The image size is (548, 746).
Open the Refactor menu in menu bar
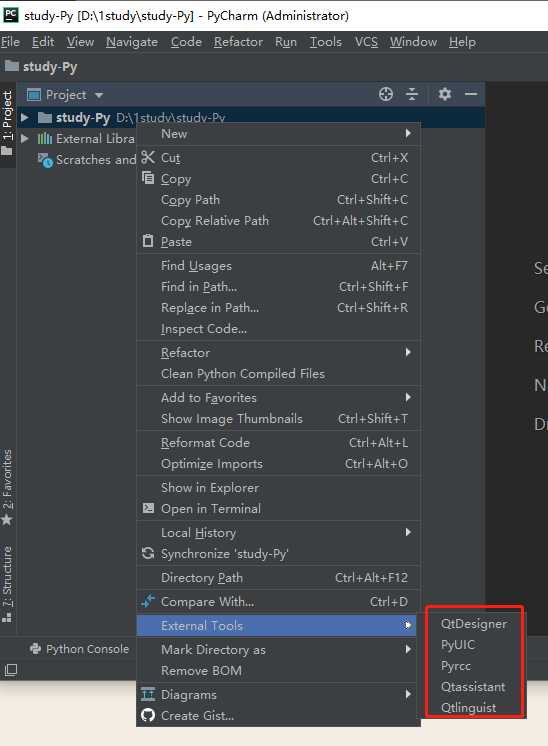238,42
